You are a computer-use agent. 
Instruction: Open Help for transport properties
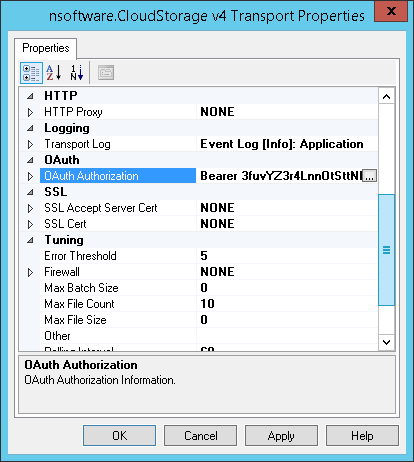tap(362, 435)
